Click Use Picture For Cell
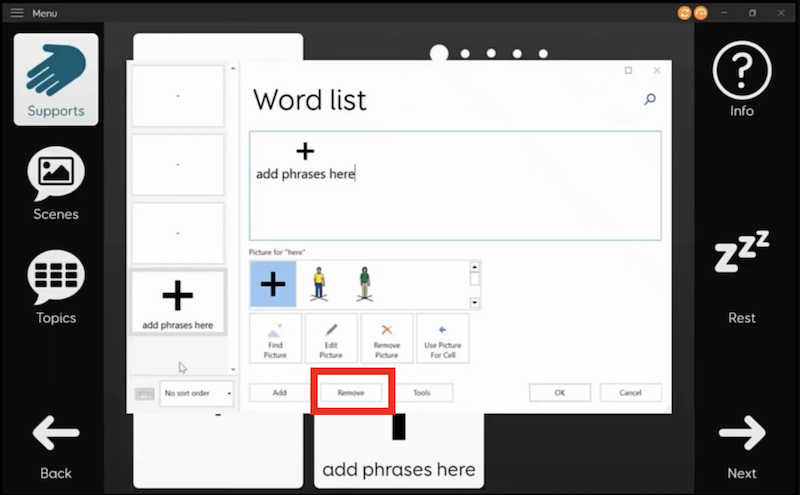The height and width of the screenshot is (495, 800). [442, 339]
